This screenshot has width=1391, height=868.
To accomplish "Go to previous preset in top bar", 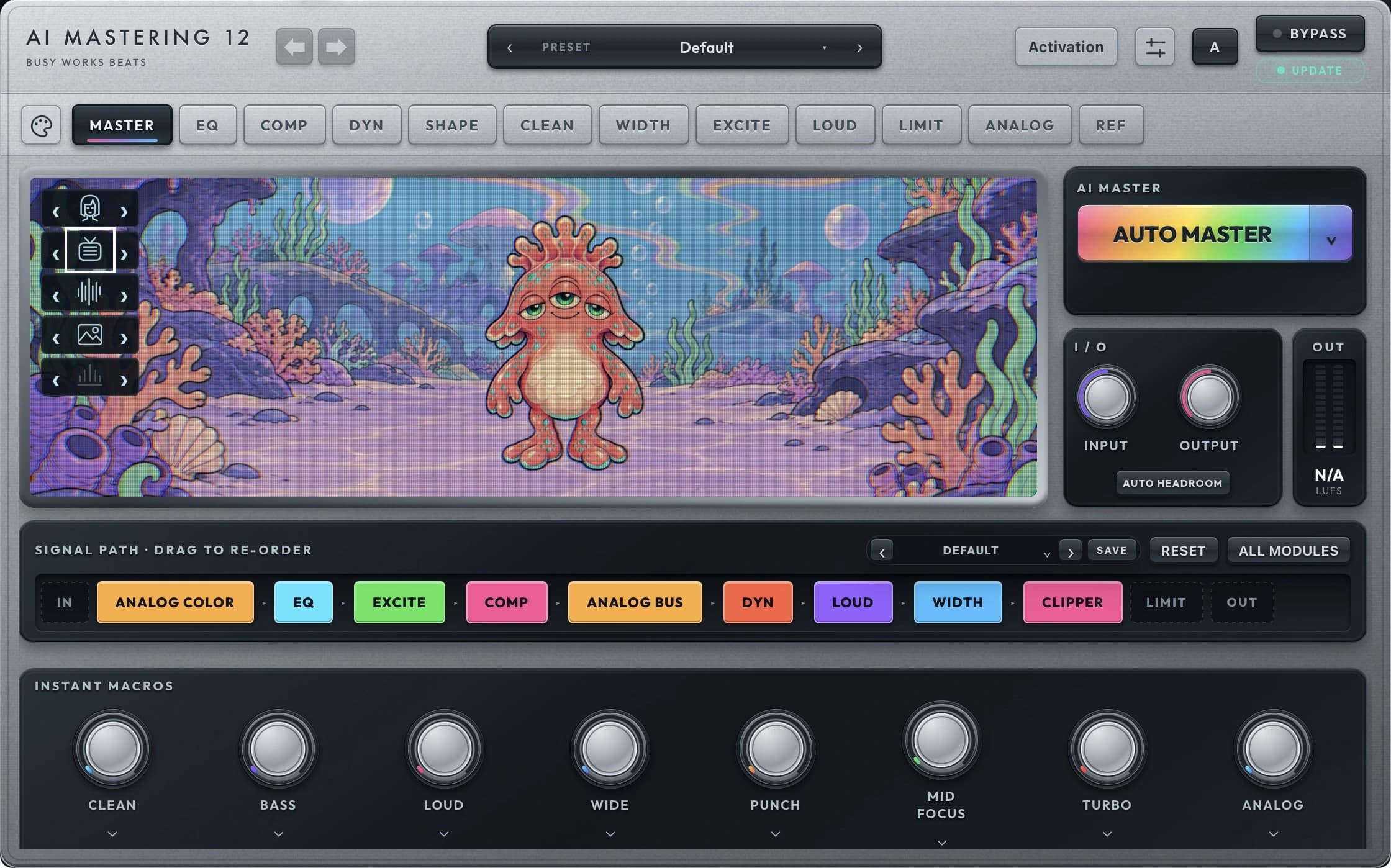I will (510, 47).
